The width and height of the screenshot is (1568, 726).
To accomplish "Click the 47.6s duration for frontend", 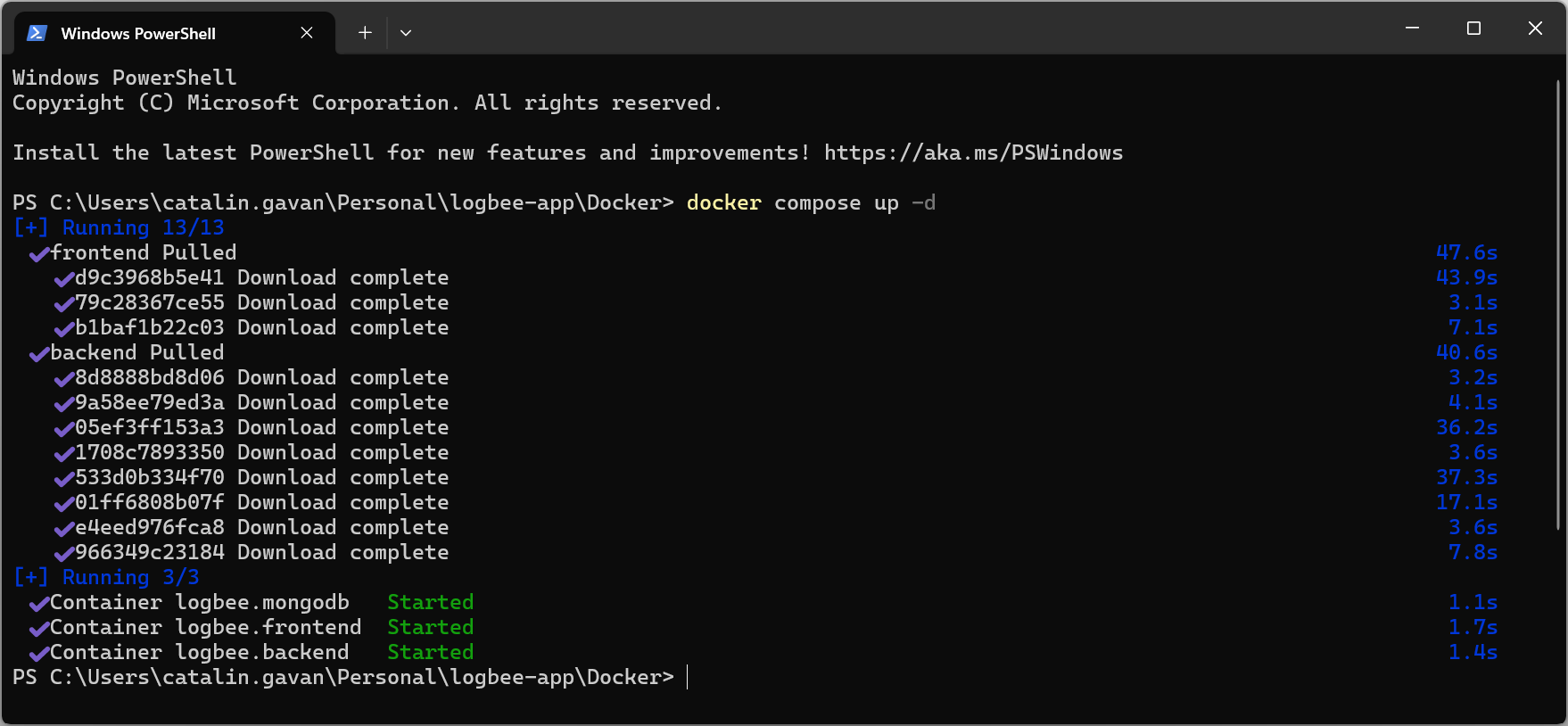I will pos(1466,252).
